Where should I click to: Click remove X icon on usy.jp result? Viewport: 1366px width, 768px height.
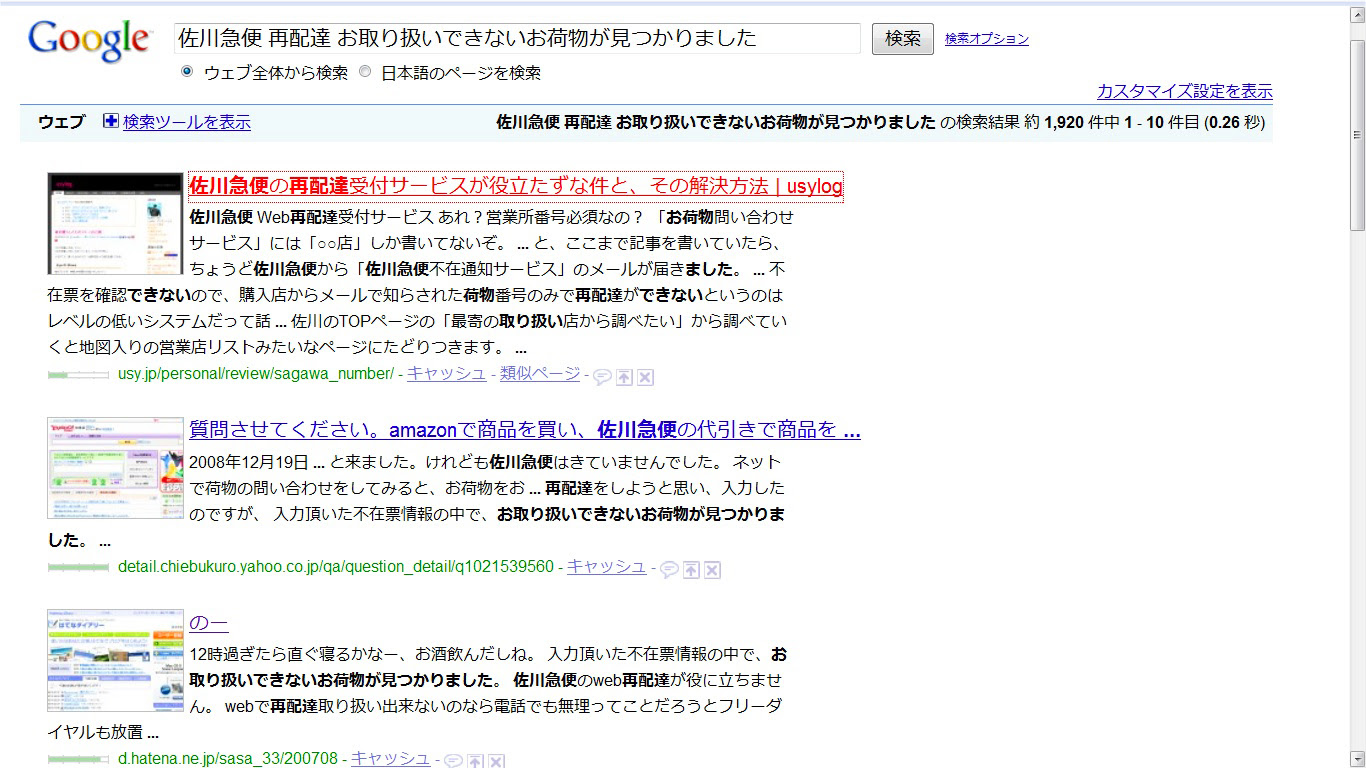646,377
